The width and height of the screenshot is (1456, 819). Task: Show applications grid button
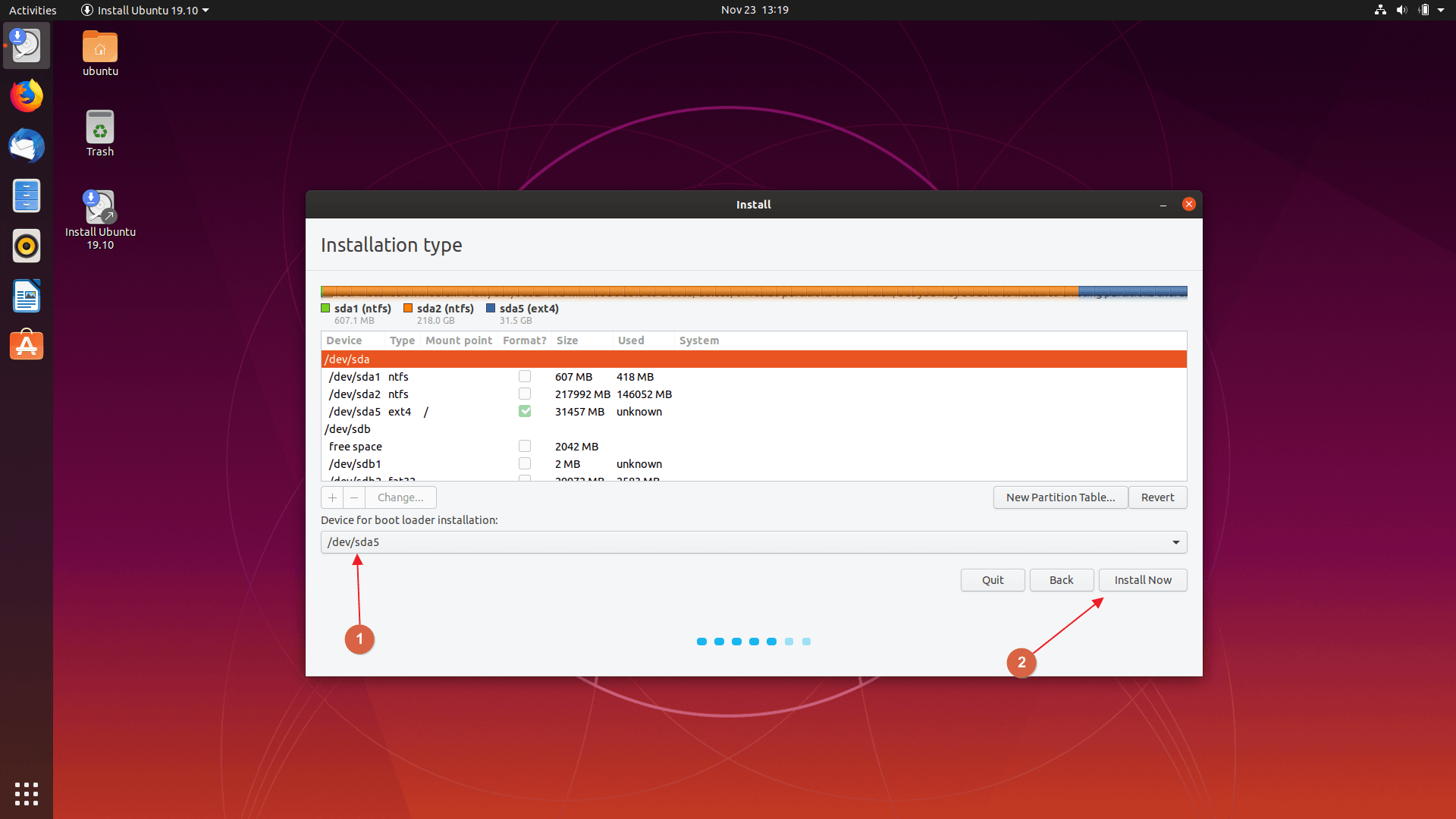[x=27, y=793]
